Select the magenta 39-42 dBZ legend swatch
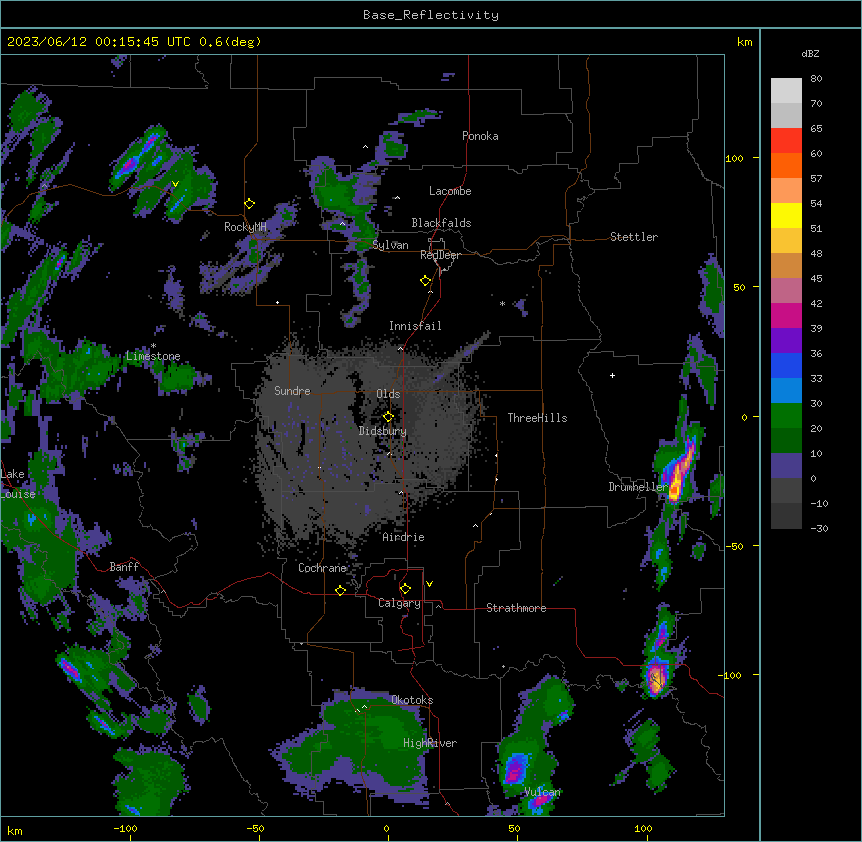This screenshot has width=862, height=842. tap(786, 315)
